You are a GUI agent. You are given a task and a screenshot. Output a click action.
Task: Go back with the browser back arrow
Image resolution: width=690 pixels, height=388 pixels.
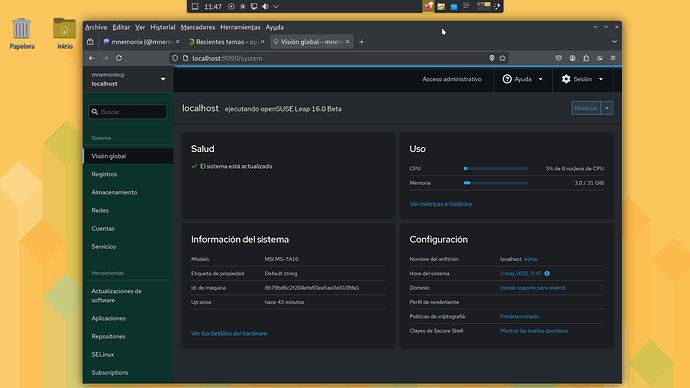[92, 58]
